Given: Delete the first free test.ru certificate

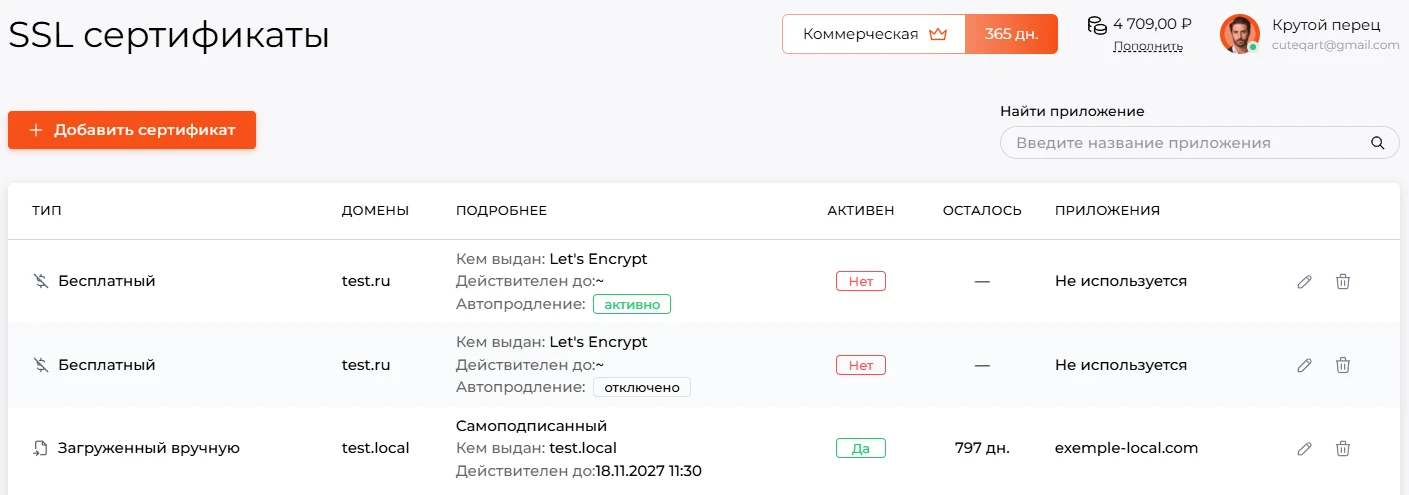Looking at the screenshot, I should pos(1343,282).
